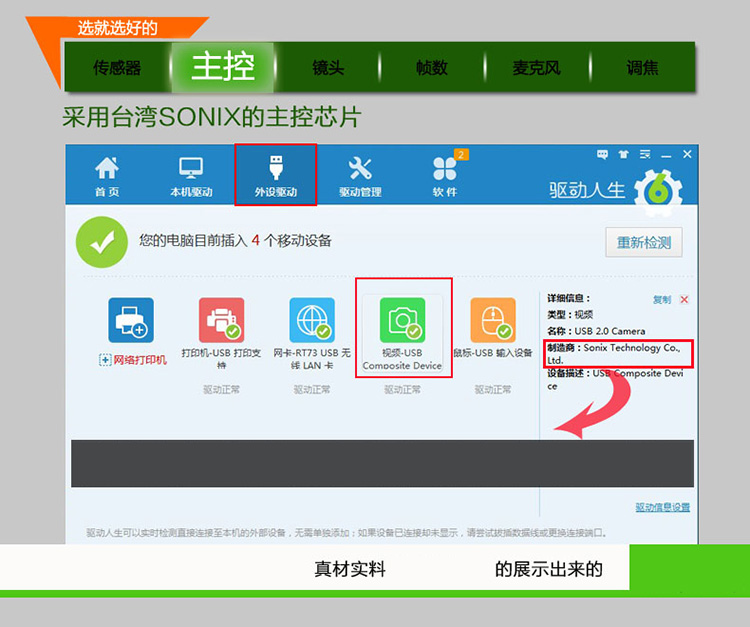The image size is (750, 627).
Task: Open the 首页 home tab
Action: tap(107, 176)
